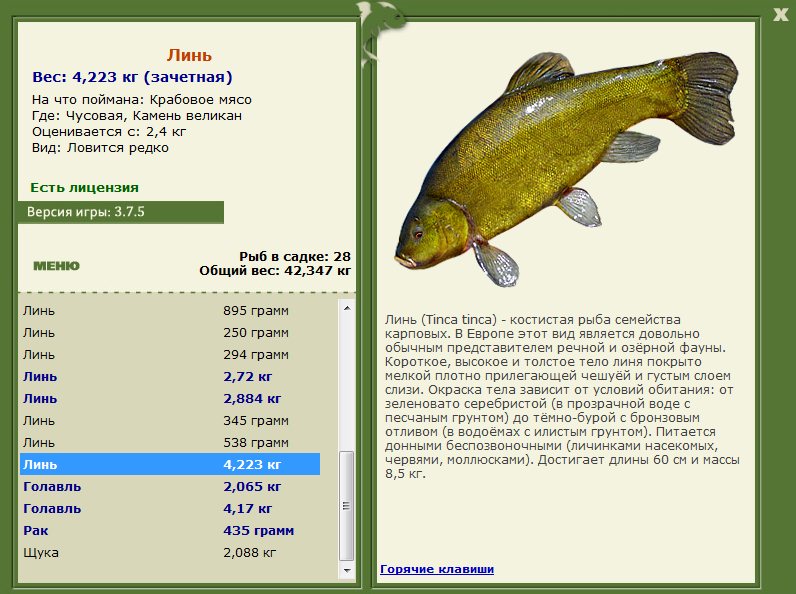Viewport: 796px width, 594px height.
Task: Select the Линь 294 грамм row
Action: click(x=170, y=354)
